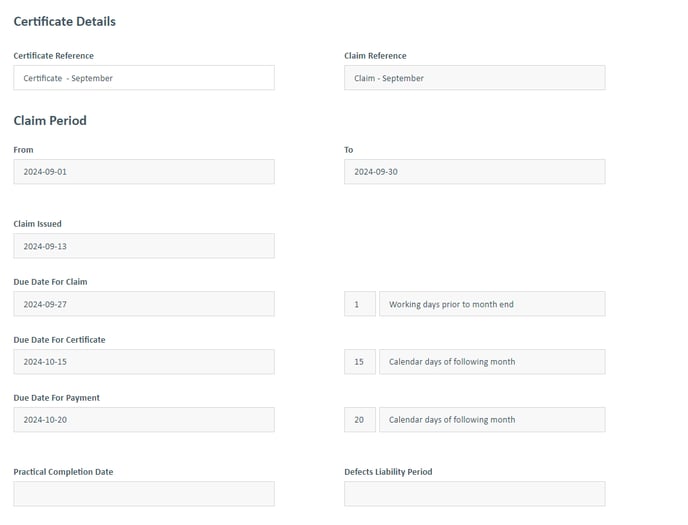The width and height of the screenshot is (688, 525).
Task: Click the claim period To date field
Action: (x=475, y=171)
